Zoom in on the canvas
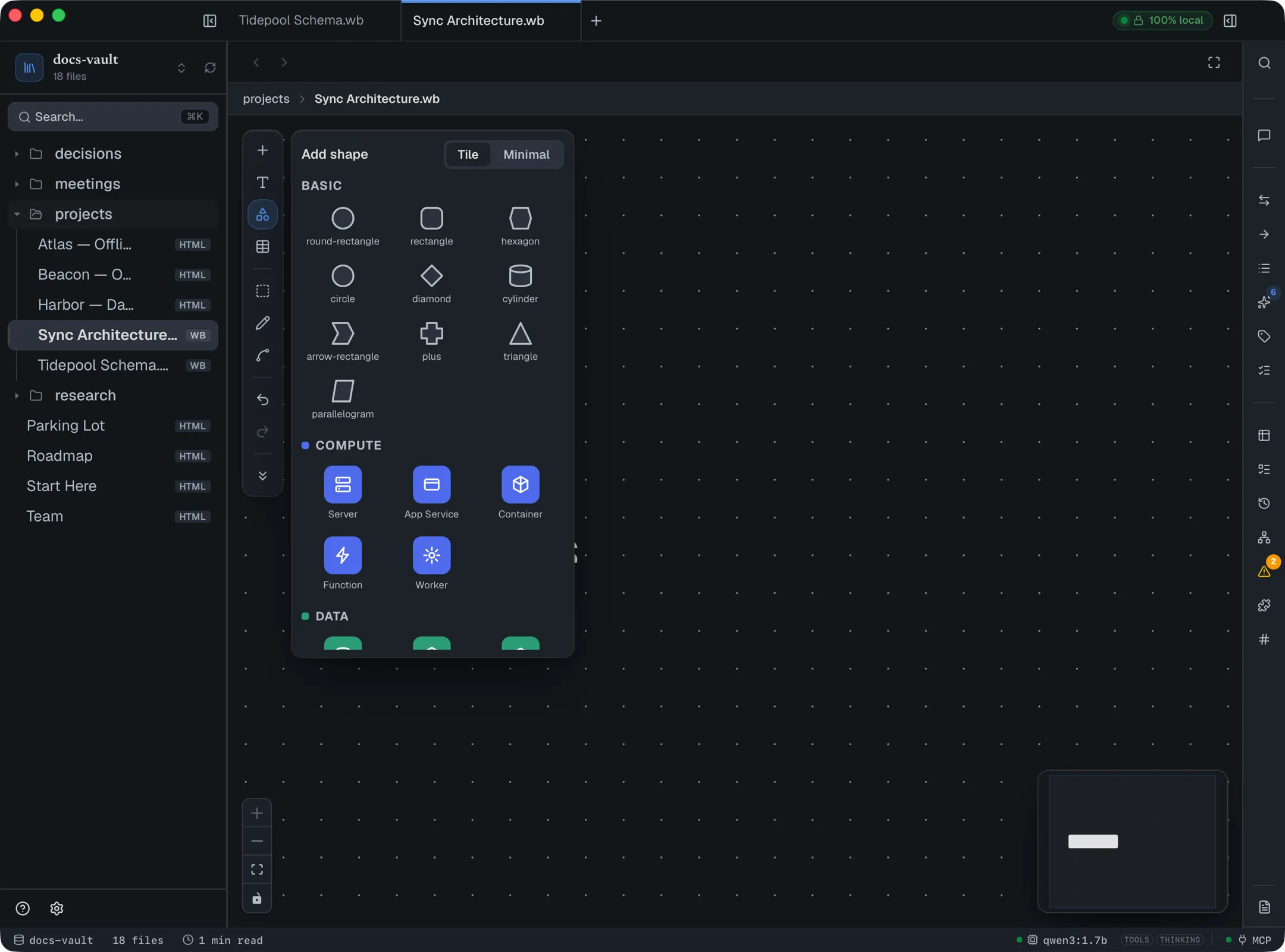 pos(257,813)
